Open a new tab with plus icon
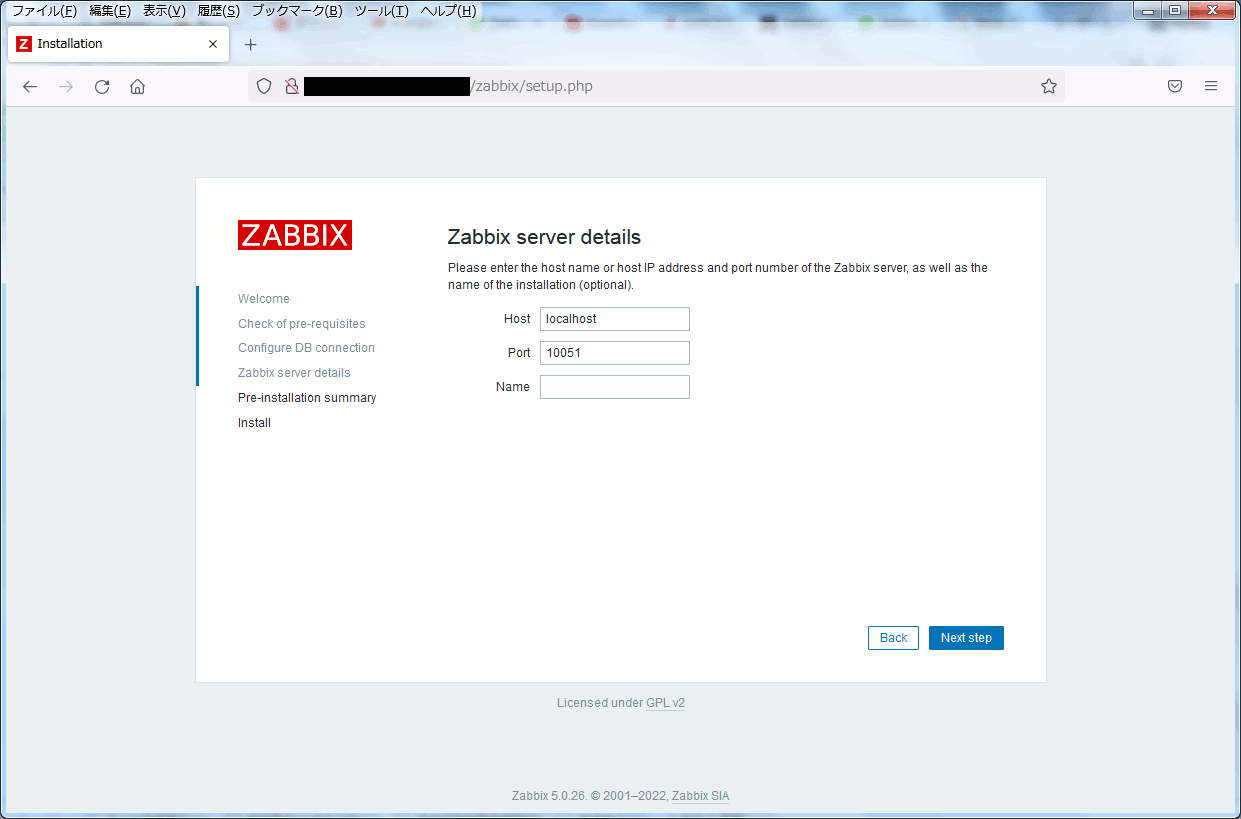Screen dimensions: 1241x819 [x=251, y=44]
